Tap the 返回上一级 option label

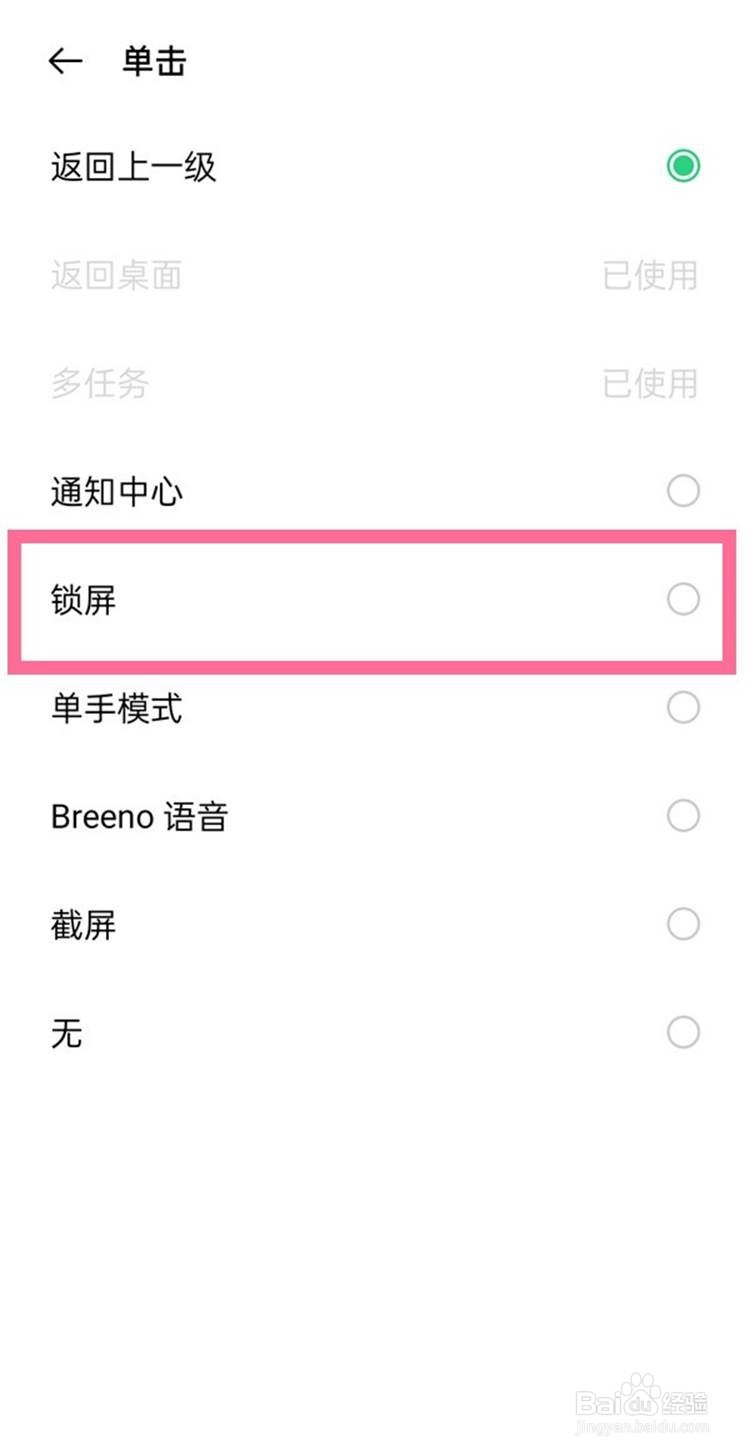click(x=133, y=166)
